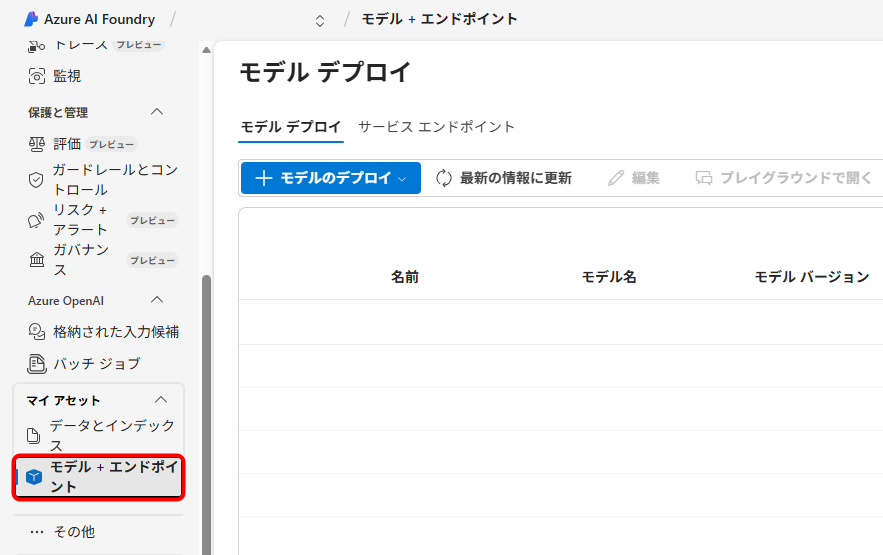Viewport: 883px width, 555px height.
Task: Collapse the マイ アセット section
Action: 161,400
